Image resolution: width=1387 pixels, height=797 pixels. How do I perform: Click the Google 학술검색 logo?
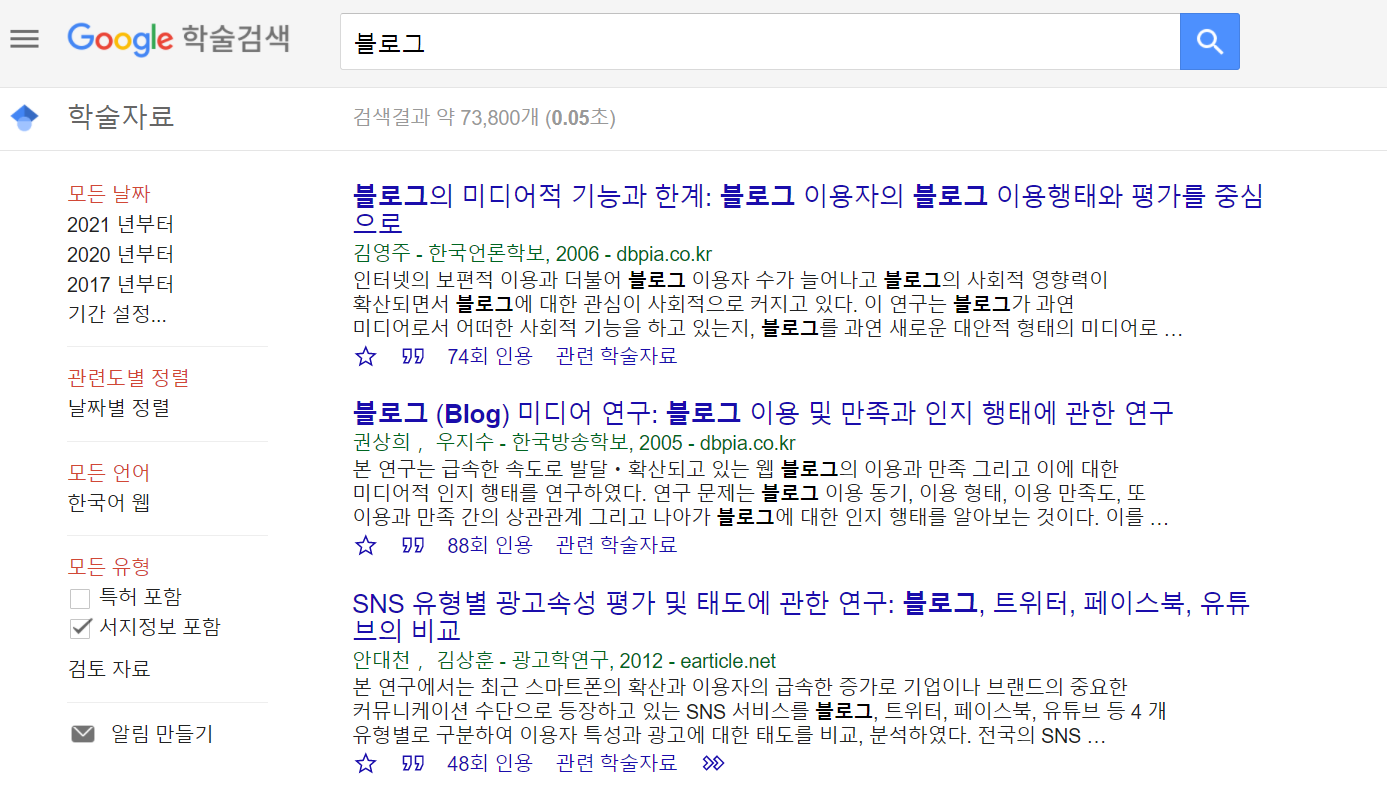point(179,40)
